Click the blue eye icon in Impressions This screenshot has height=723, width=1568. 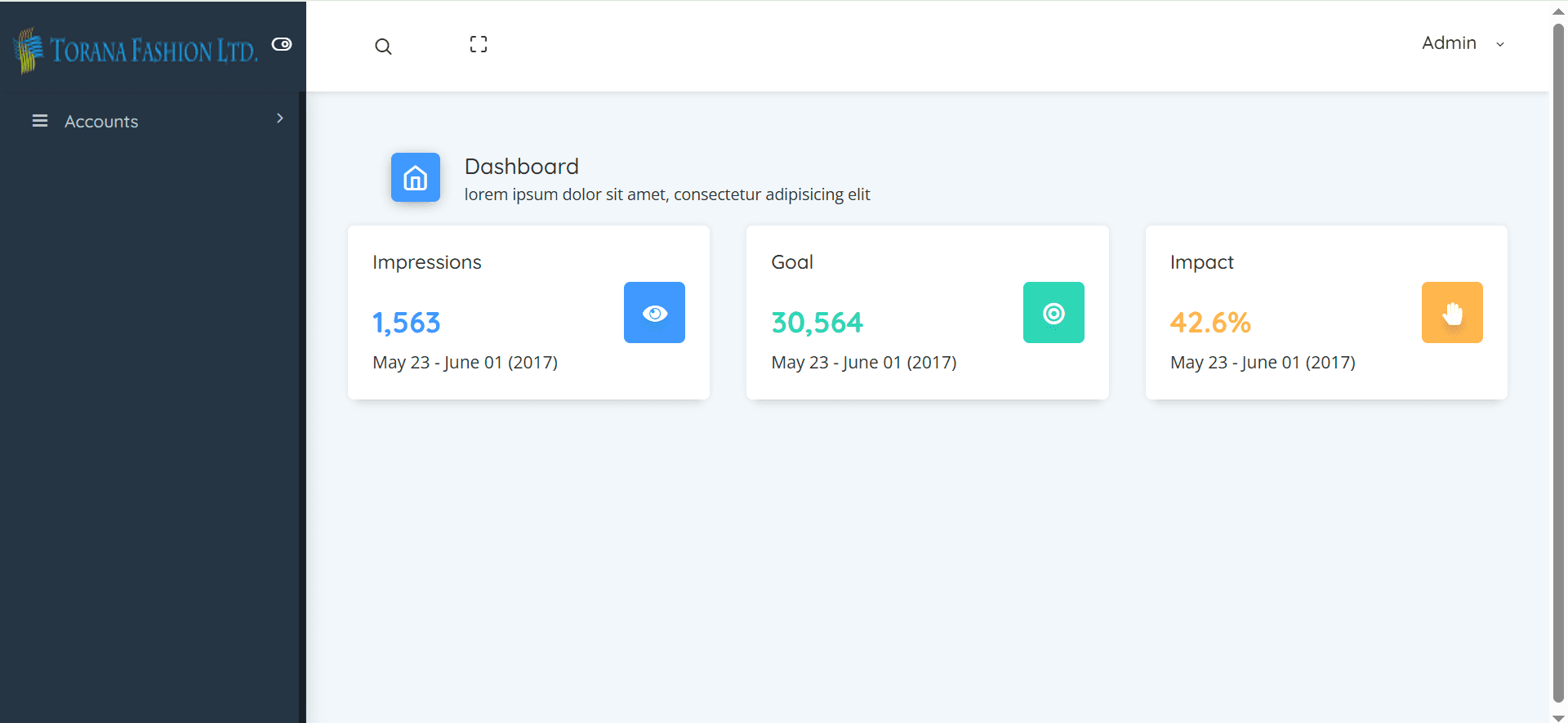pyautogui.click(x=654, y=313)
